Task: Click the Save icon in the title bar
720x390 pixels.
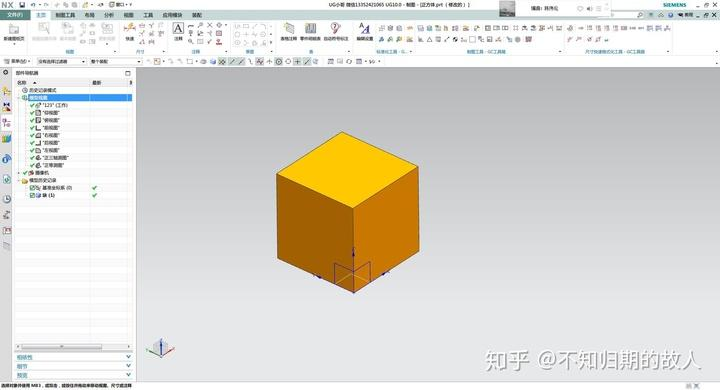Action: pos(22,5)
